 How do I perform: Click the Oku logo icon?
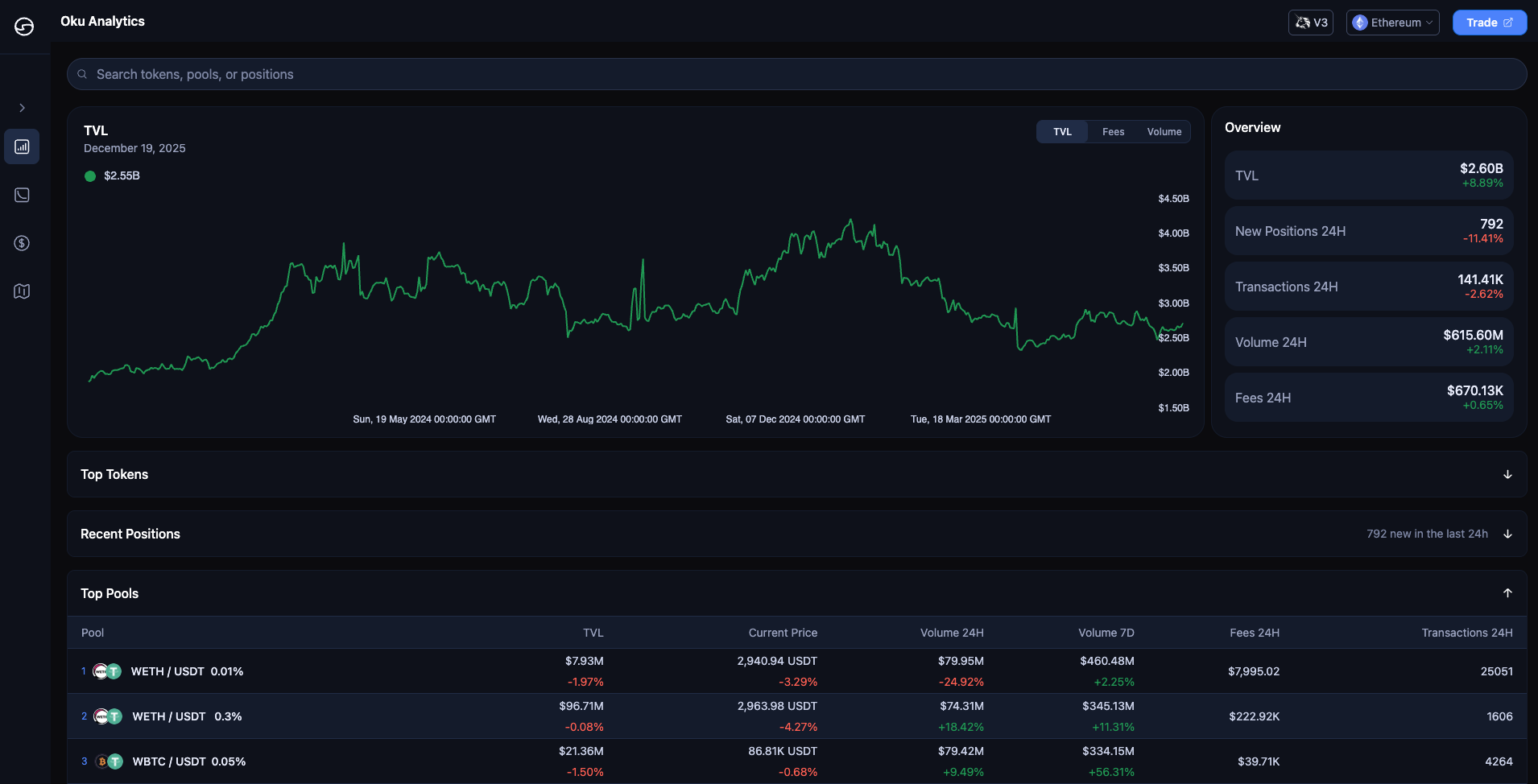click(24, 27)
